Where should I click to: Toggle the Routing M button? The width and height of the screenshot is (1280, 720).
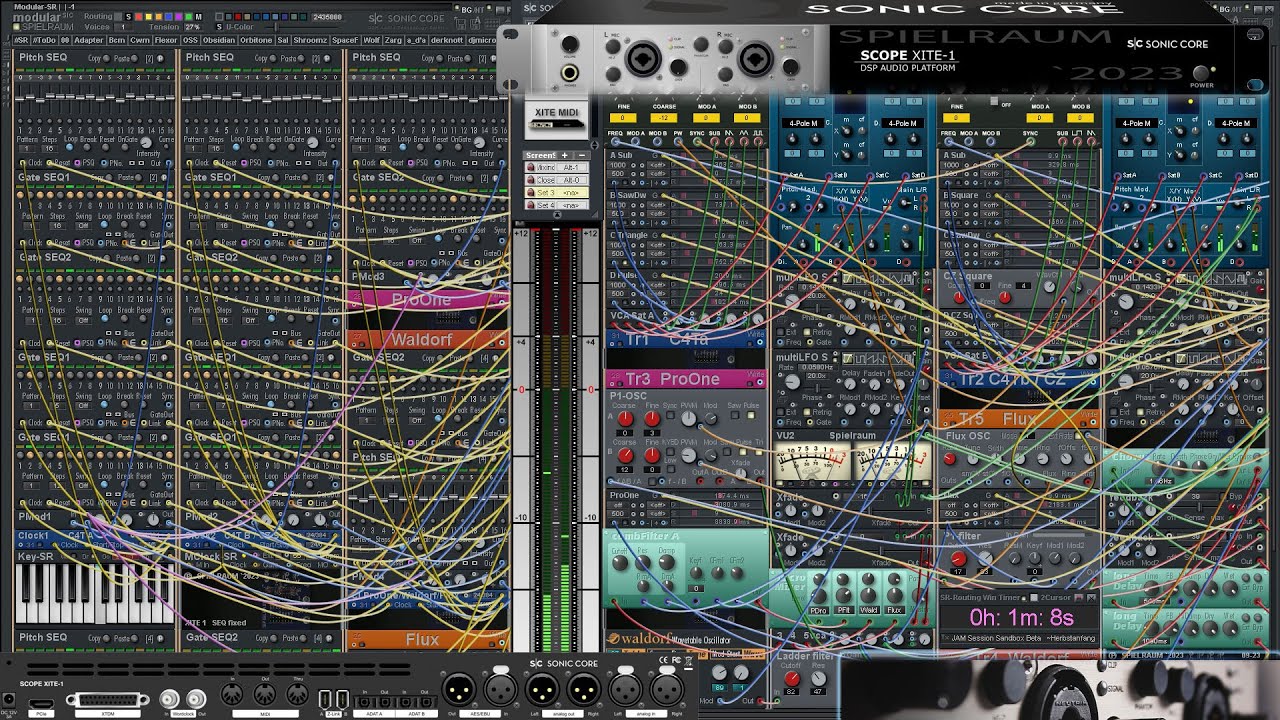pos(198,17)
